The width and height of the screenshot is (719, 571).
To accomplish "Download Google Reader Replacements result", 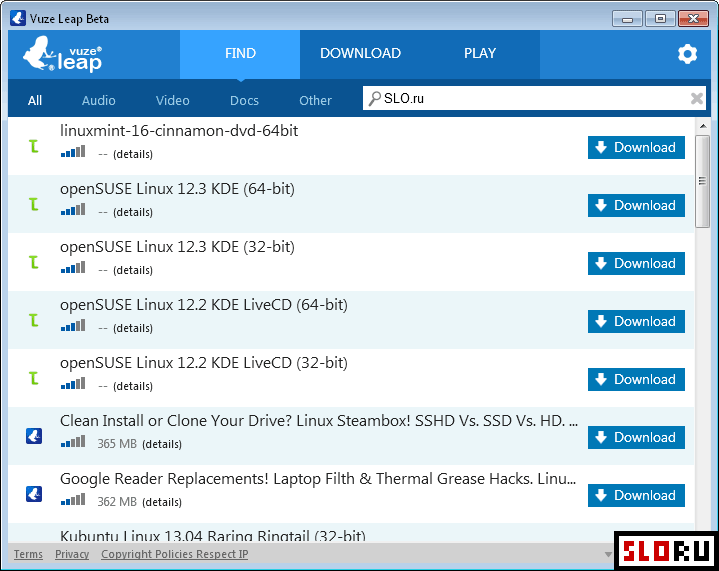I will pos(636,495).
